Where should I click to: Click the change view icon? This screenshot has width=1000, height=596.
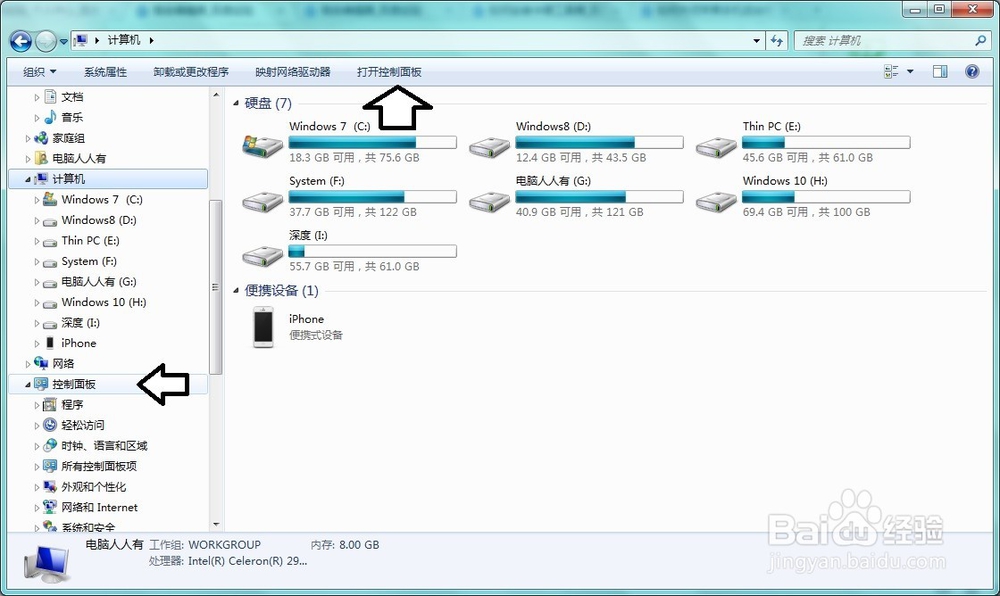pyautogui.click(x=891, y=71)
